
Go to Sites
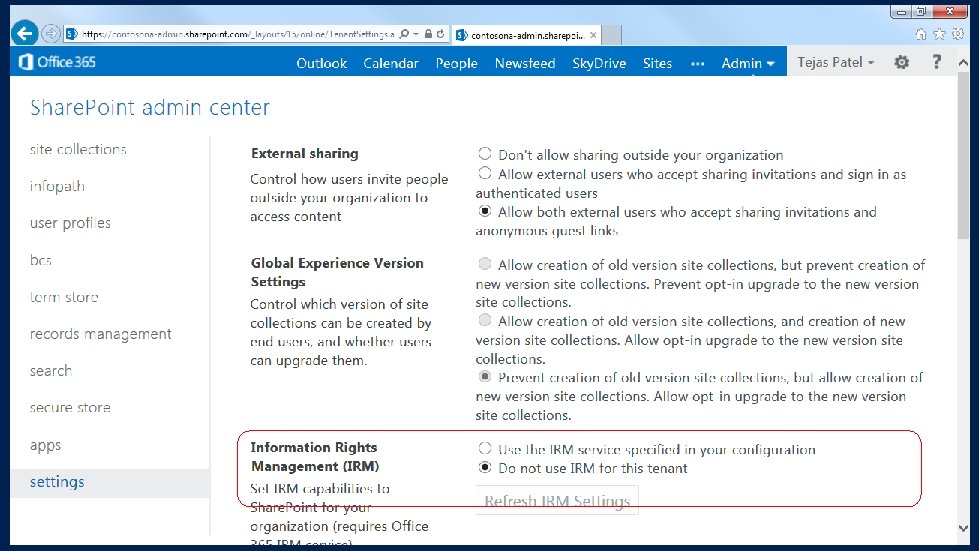[657, 63]
